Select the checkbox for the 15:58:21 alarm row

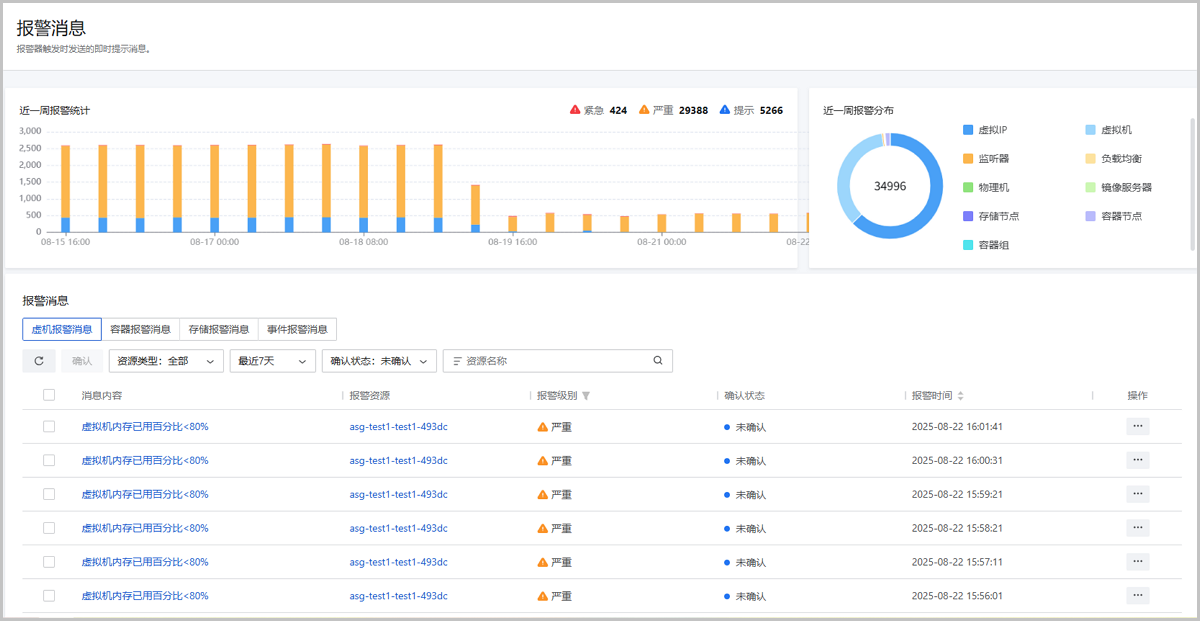pos(49,528)
